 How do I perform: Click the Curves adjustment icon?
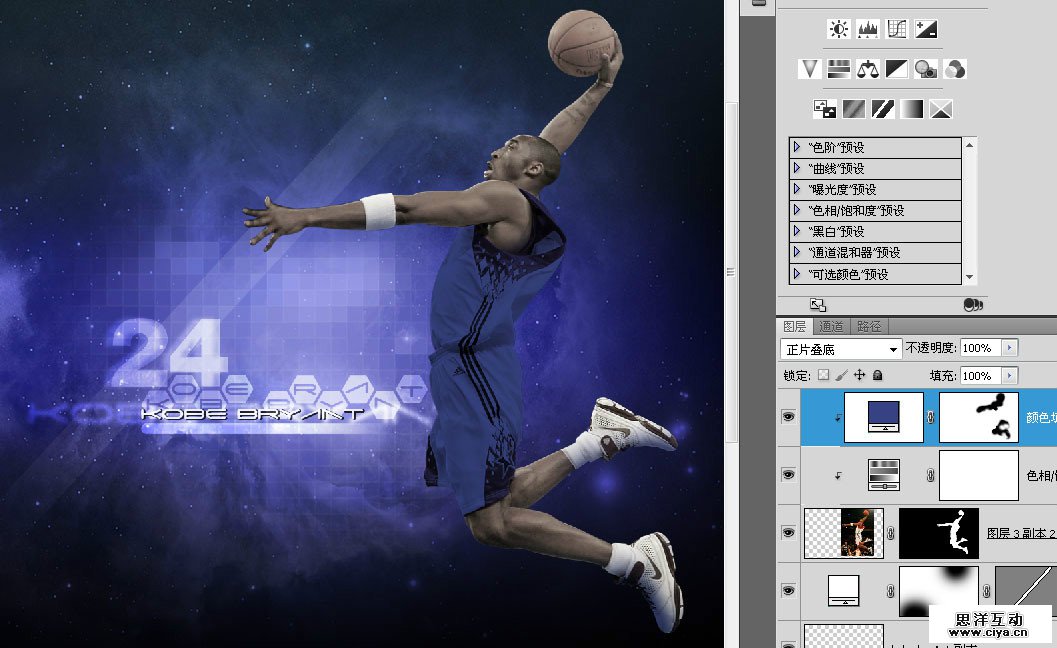pos(897,28)
